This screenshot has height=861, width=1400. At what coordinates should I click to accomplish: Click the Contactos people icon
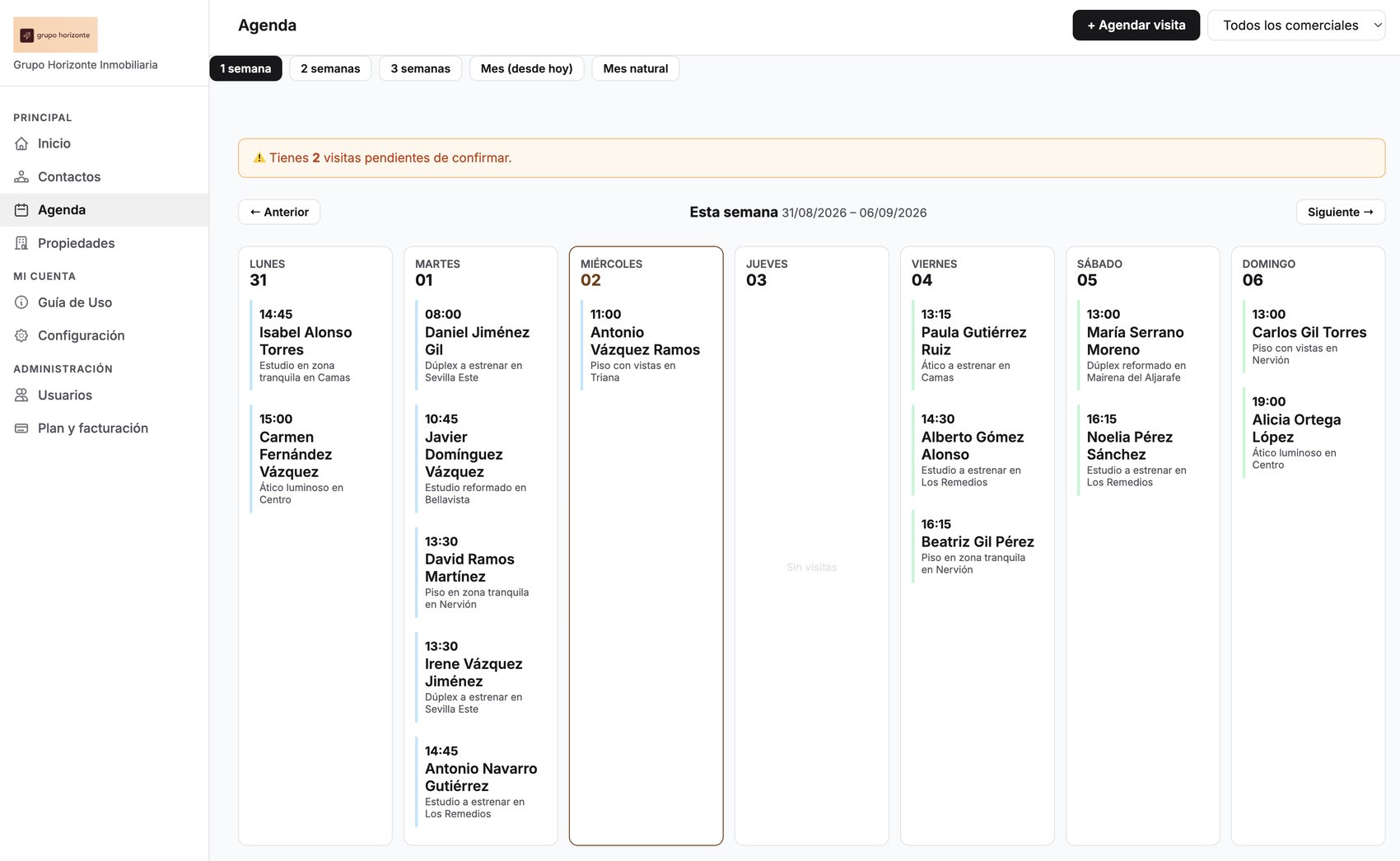point(21,176)
